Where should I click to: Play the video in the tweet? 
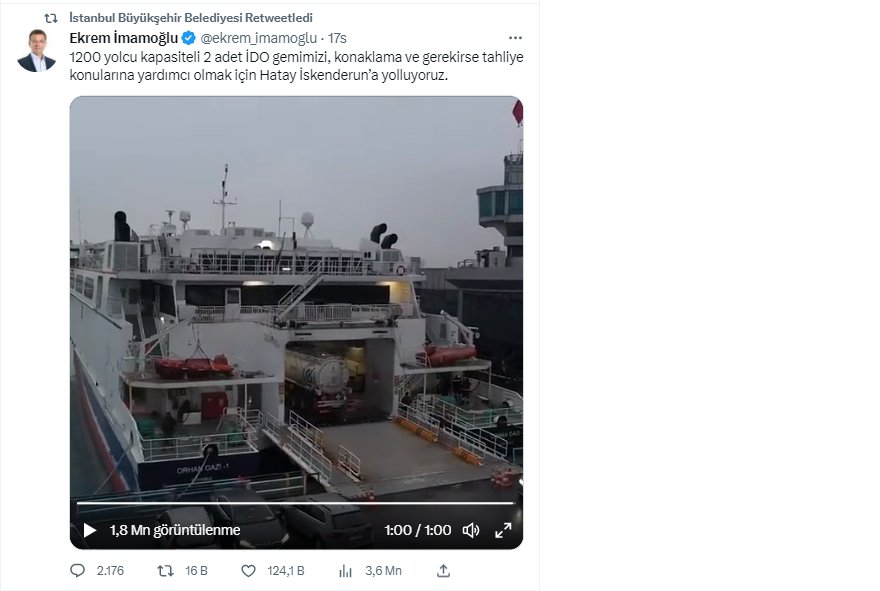(x=90, y=530)
